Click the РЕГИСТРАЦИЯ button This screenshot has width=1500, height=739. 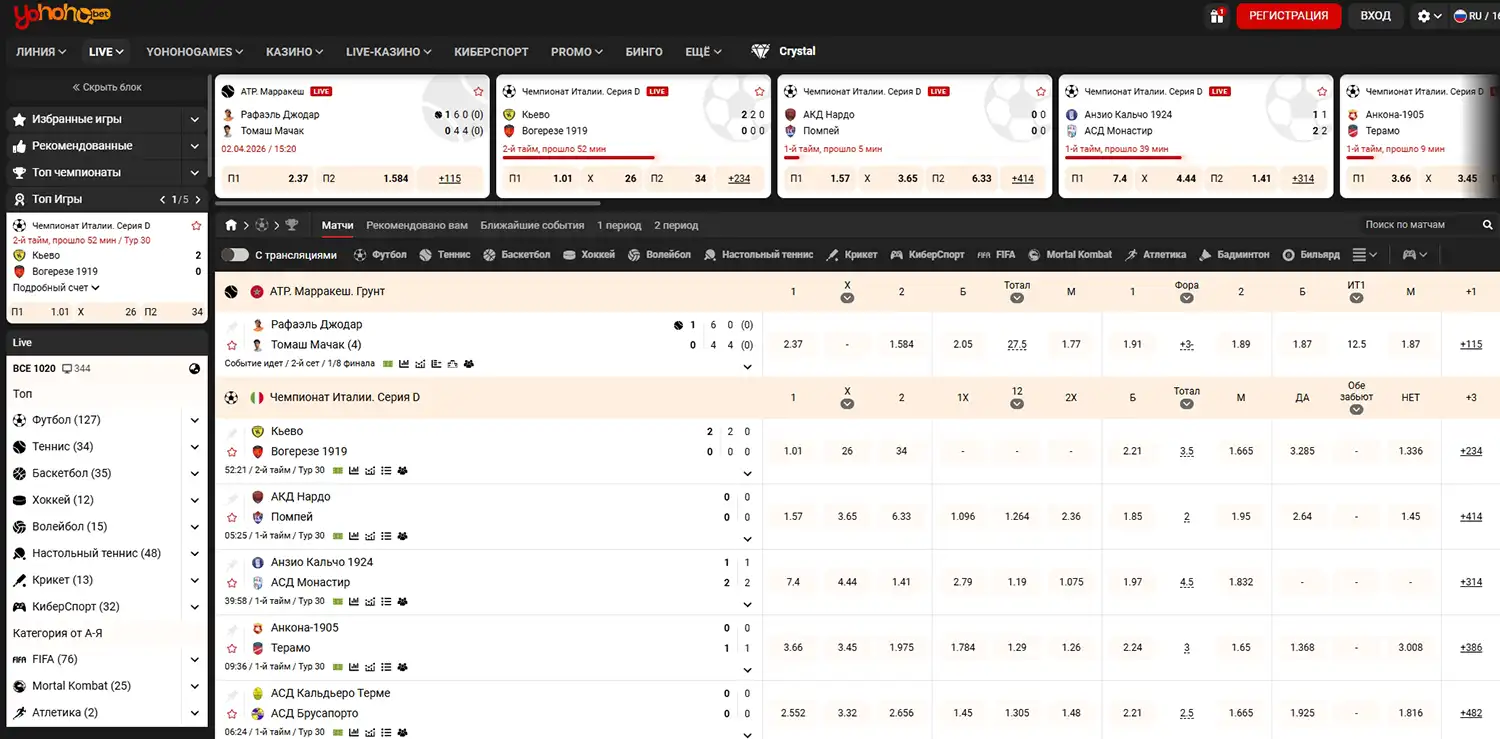tap(1288, 16)
